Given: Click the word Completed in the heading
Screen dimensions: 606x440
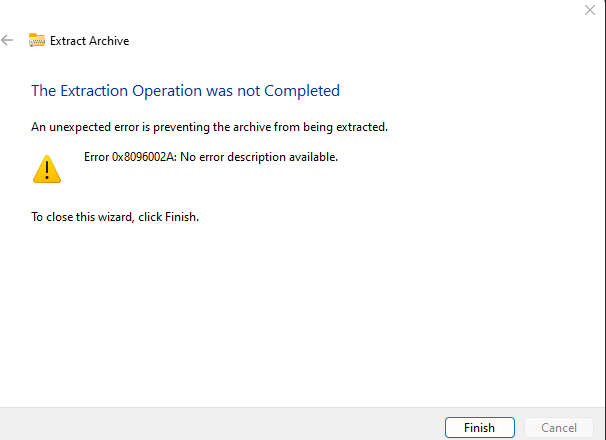Looking at the screenshot, I should [x=302, y=91].
